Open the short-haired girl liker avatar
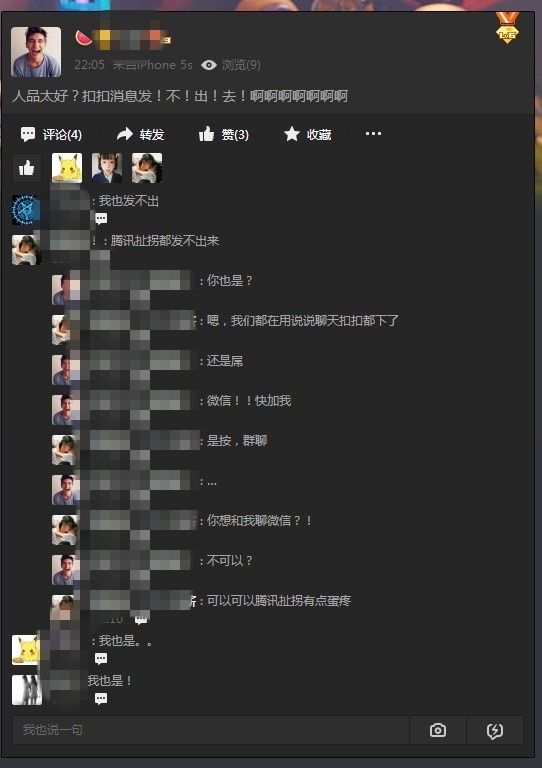Screen dimensions: 542x768 click(x=107, y=168)
